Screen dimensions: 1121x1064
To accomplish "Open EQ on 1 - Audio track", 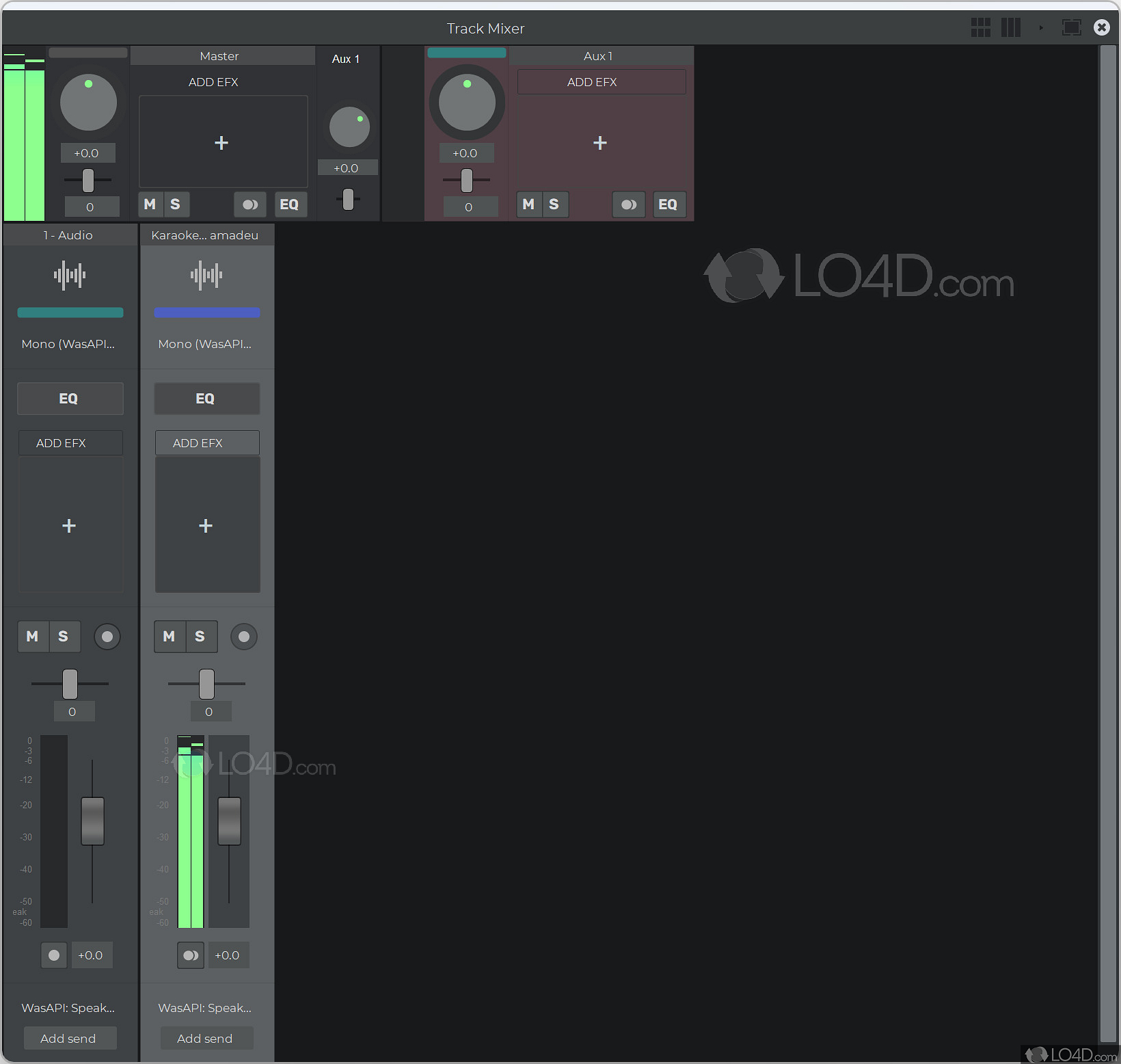I will (70, 399).
